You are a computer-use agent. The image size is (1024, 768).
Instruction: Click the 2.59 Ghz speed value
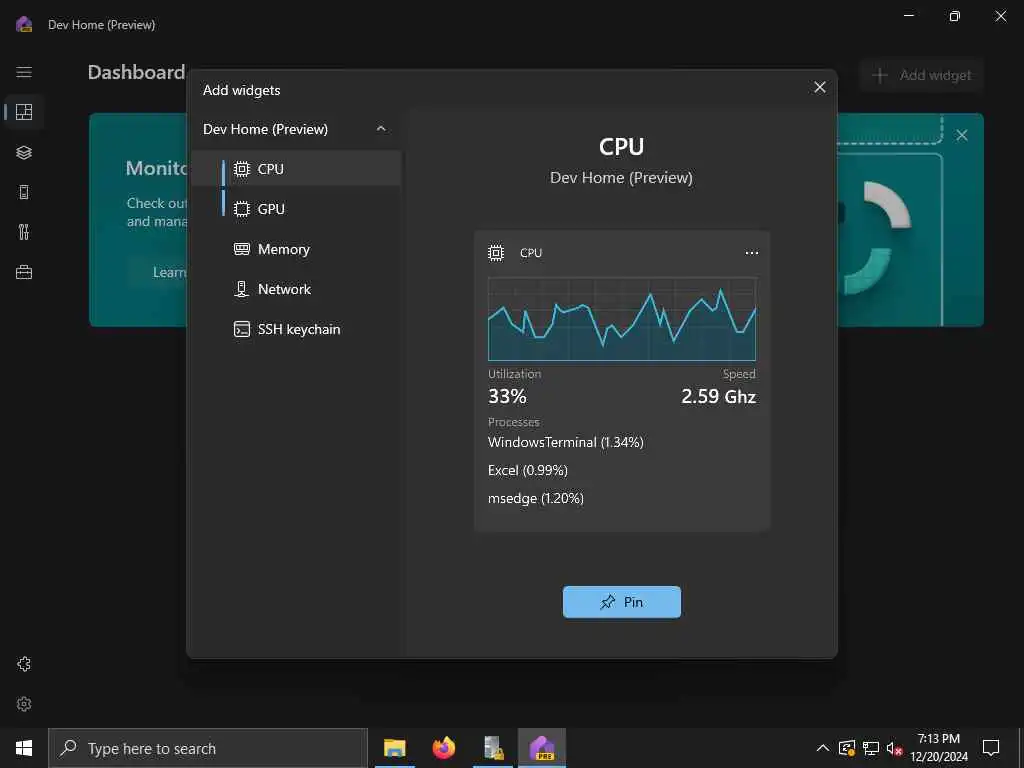tap(718, 396)
